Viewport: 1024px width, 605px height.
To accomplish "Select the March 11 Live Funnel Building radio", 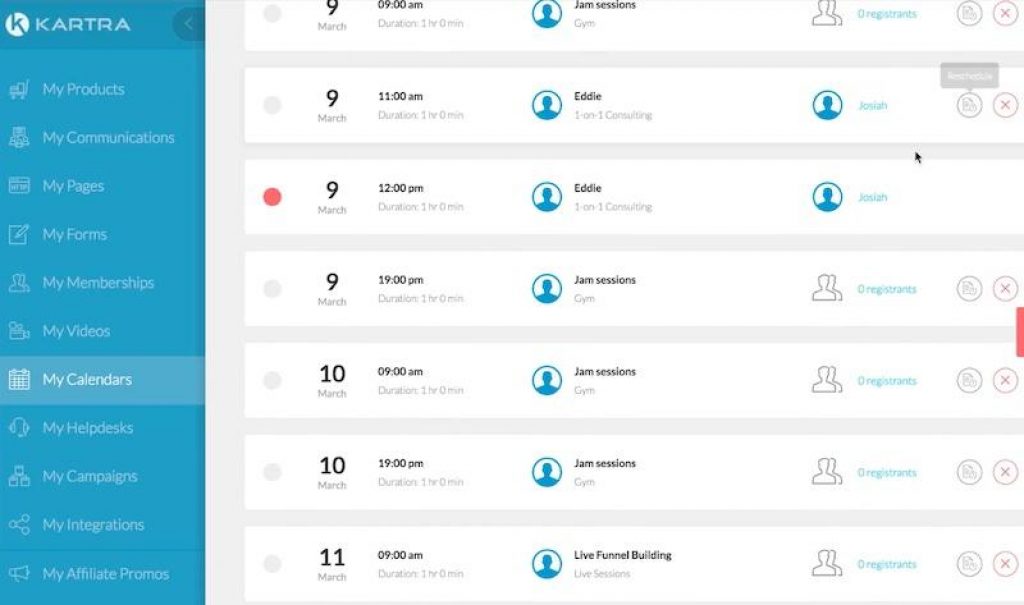I will pyautogui.click(x=272, y=564).
